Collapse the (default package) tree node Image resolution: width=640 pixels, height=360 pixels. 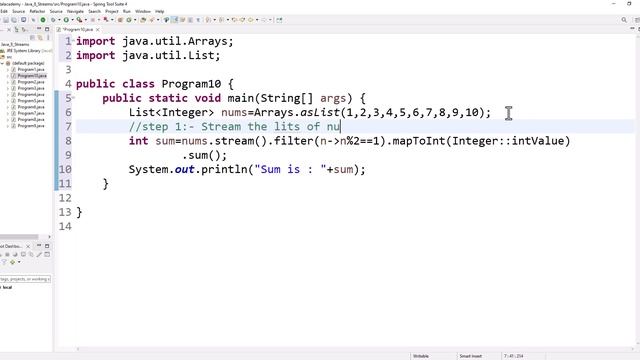2,63
